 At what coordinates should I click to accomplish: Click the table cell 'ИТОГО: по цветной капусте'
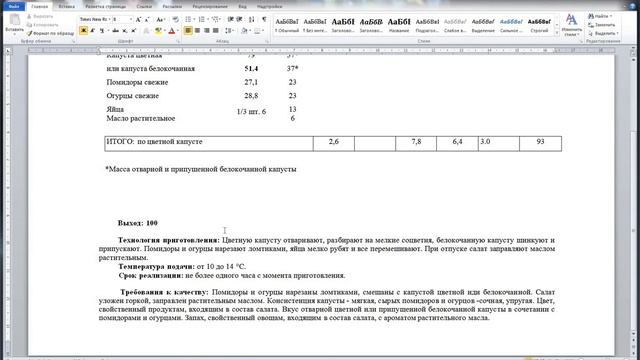[x=209, y=144]
